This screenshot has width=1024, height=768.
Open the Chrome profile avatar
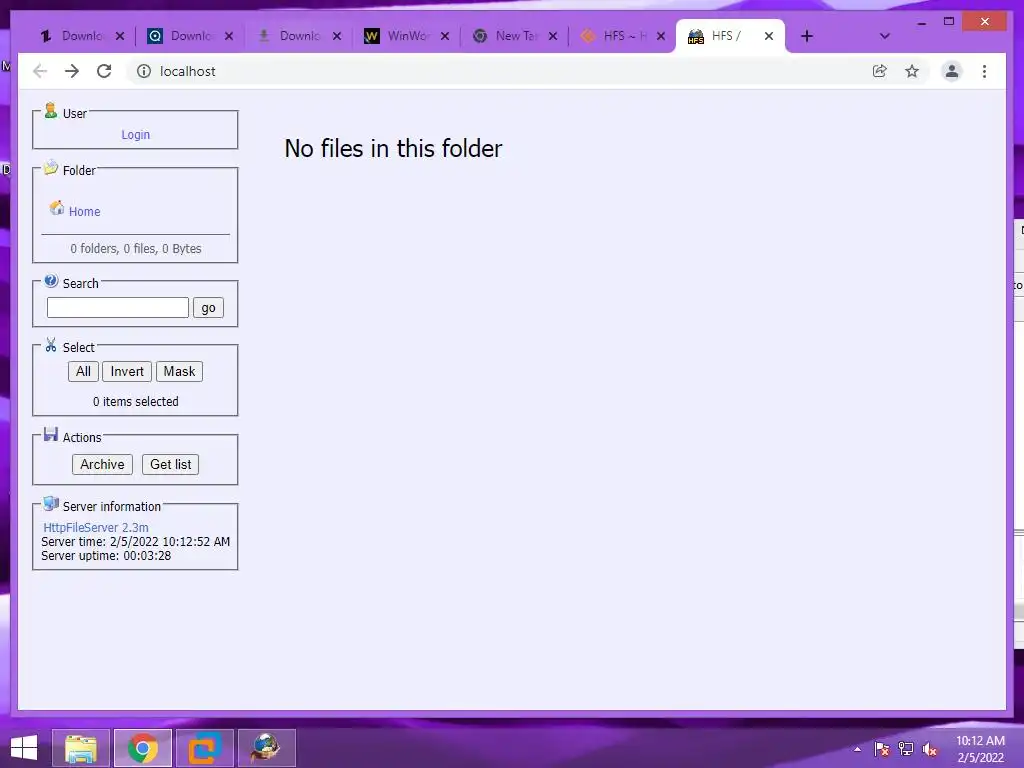[x=952, y=71]
